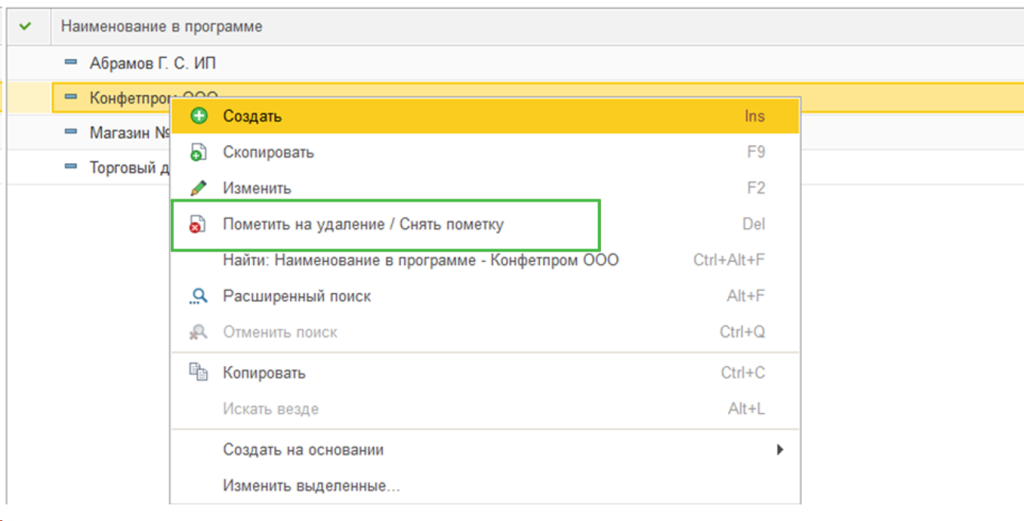Click the Copy document icon beside Скопировать
This screenshot has width=1024, height=521.
(x=198, y=153)
